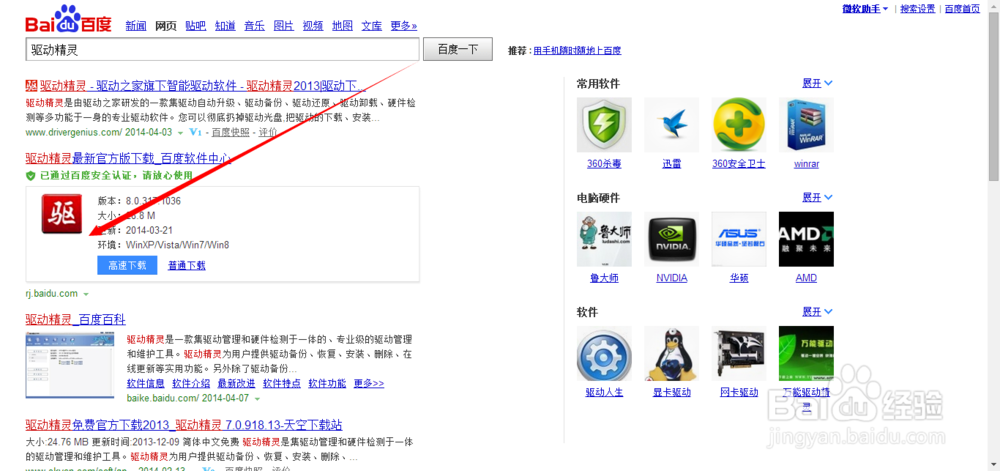
Task: Open the 360安全卫士 icon
Action: [x=739, y=125]
